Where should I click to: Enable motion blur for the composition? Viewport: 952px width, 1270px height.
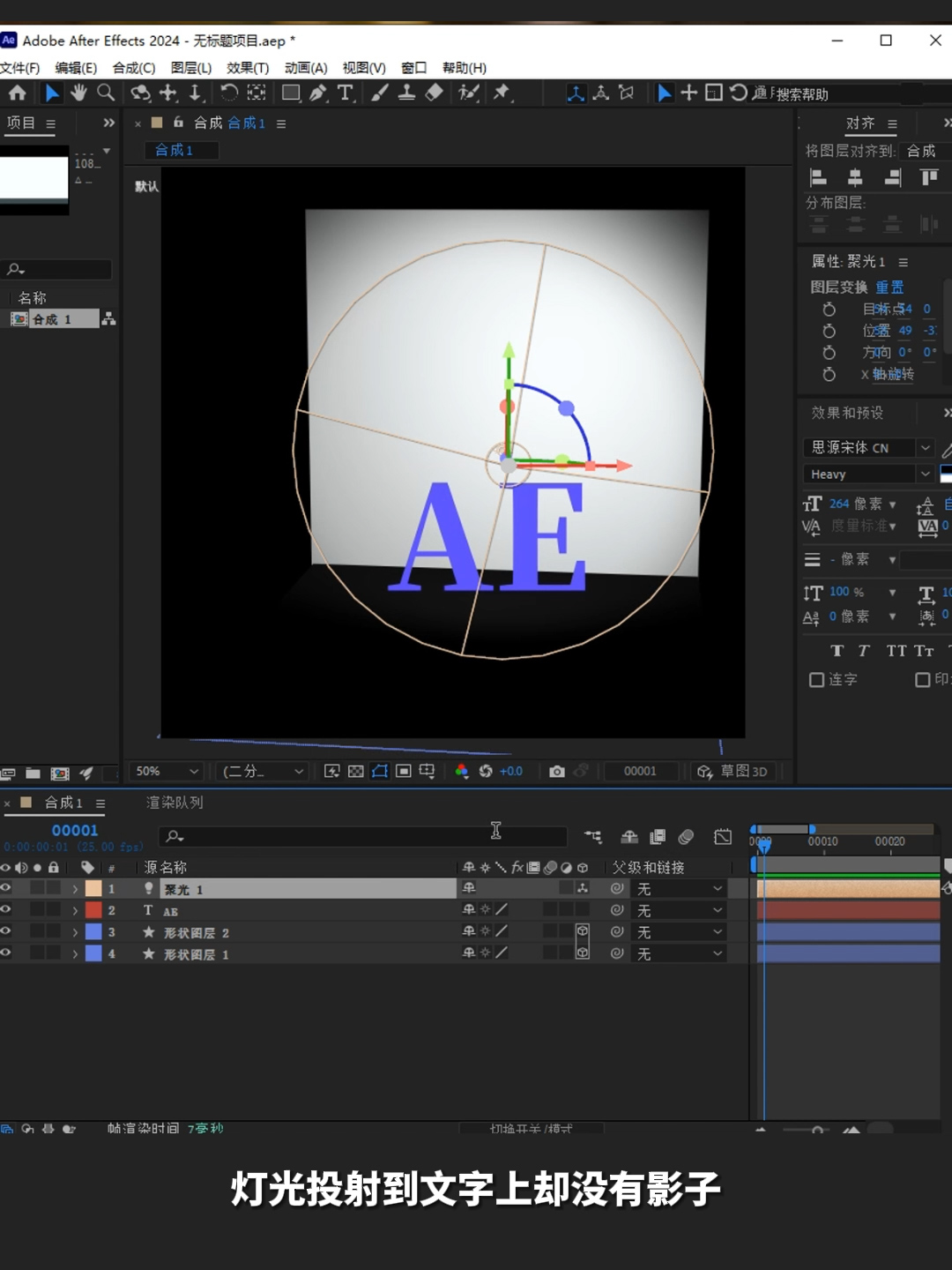tap(686, 836)
